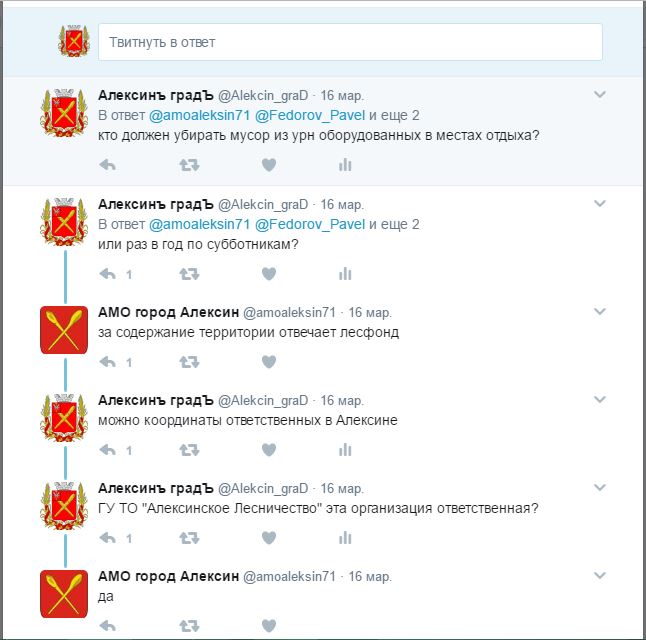
Task: View analytics for the urn trash tweet
Action: [345, 165]
